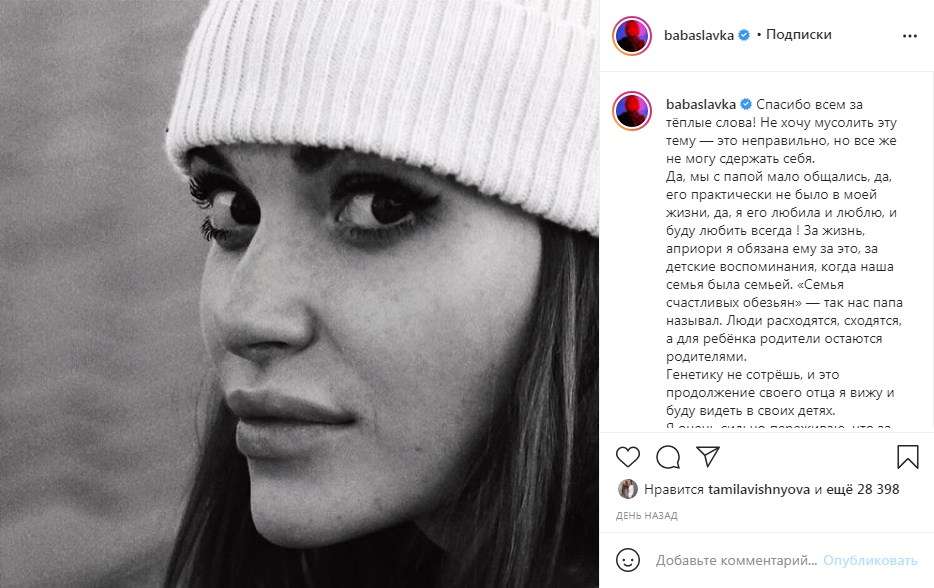Click the header babaslavka profile avatar
The width and height of the screenshot is (934, 588).
[x=631, y=35]
